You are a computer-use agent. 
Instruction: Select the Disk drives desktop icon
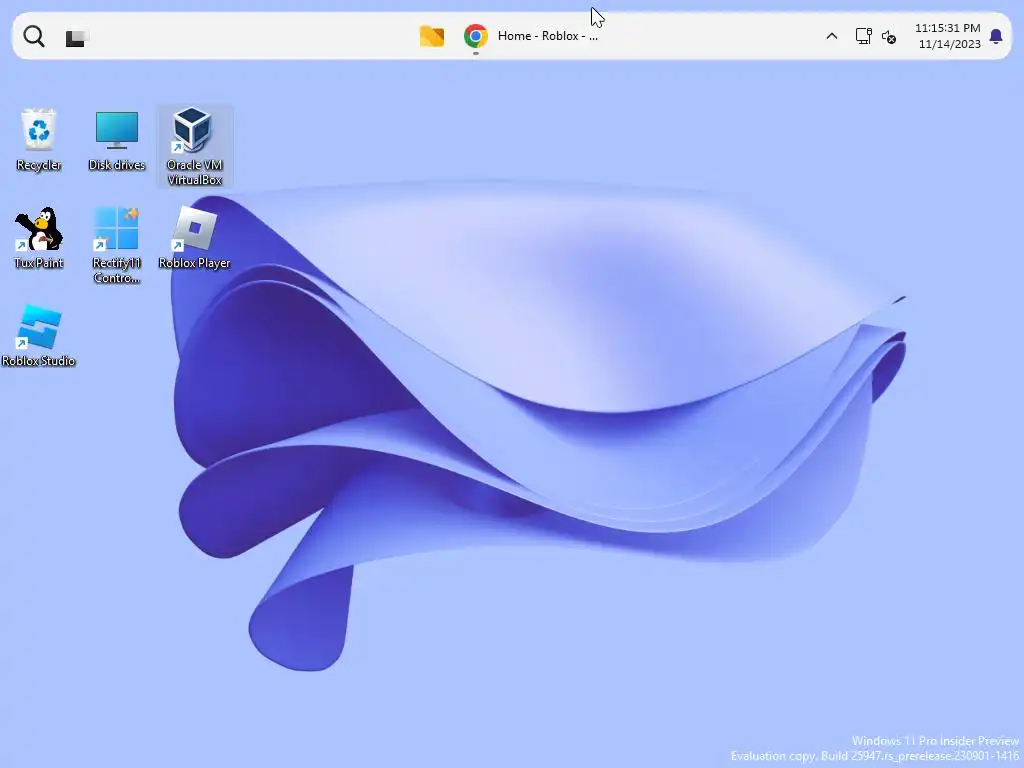117,140
